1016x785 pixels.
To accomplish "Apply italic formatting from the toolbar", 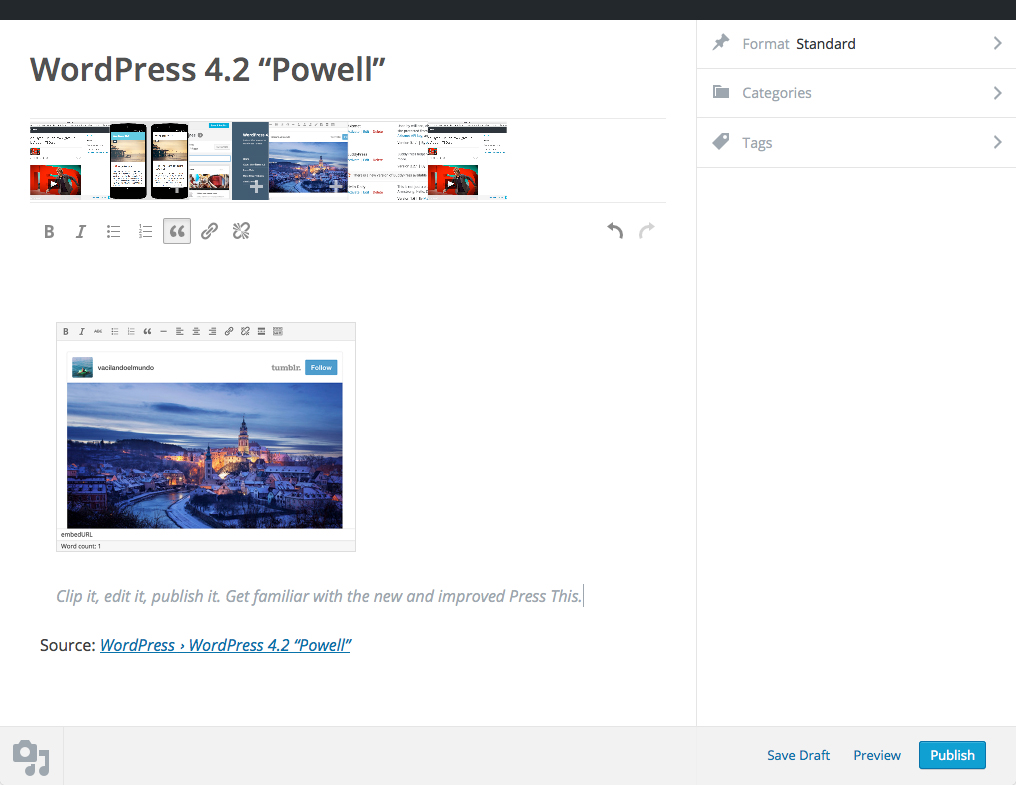I will tap(80, 231).
